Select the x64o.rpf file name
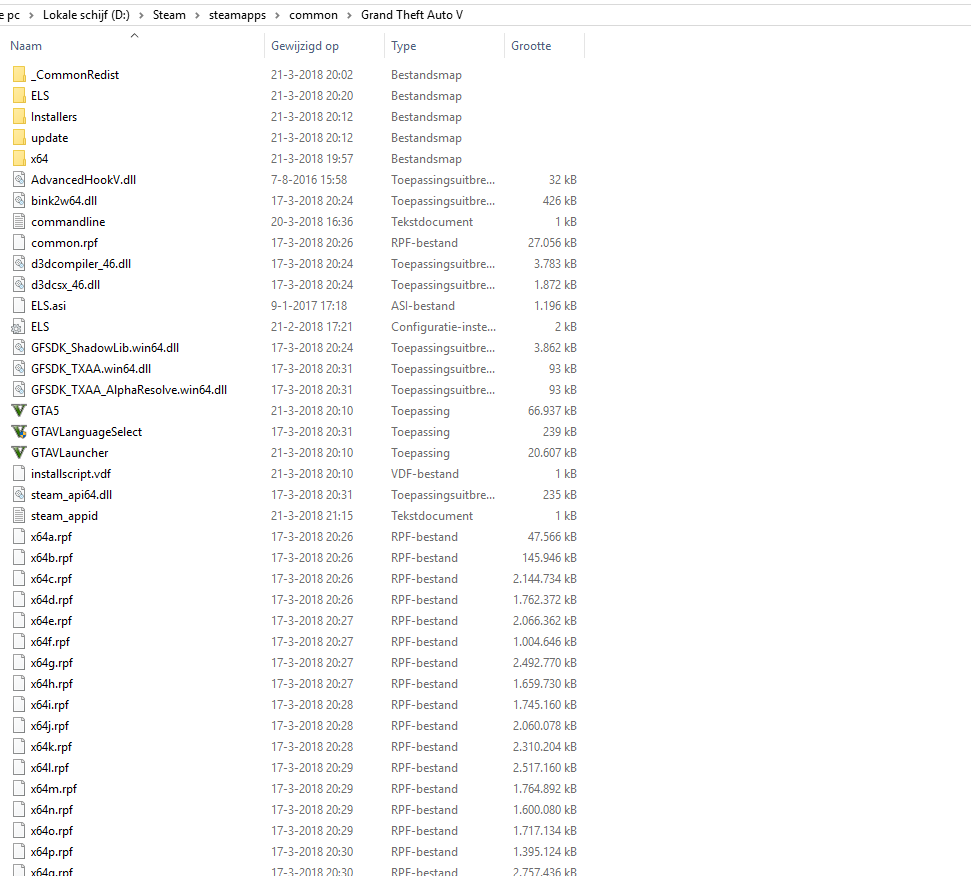 click(x=52, y=831)
